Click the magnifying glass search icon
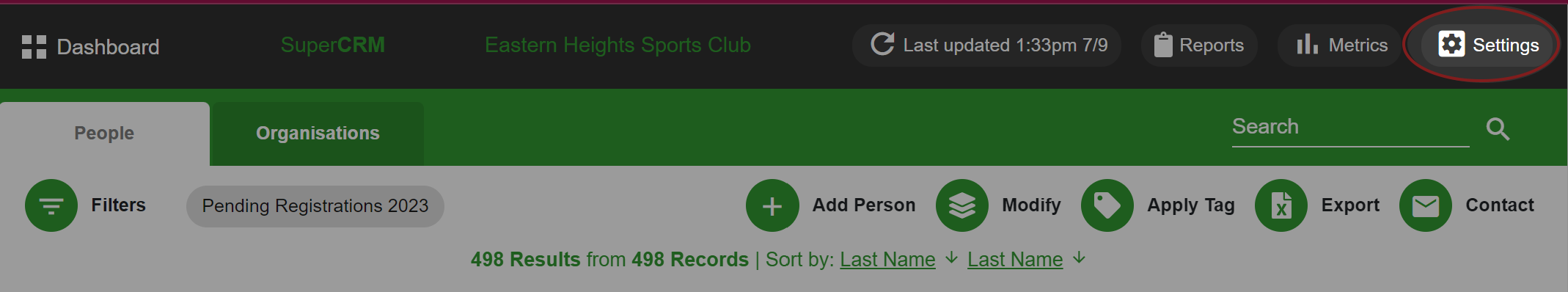The height and width of the screenshot is (292, 1568). coord(1498,129)
